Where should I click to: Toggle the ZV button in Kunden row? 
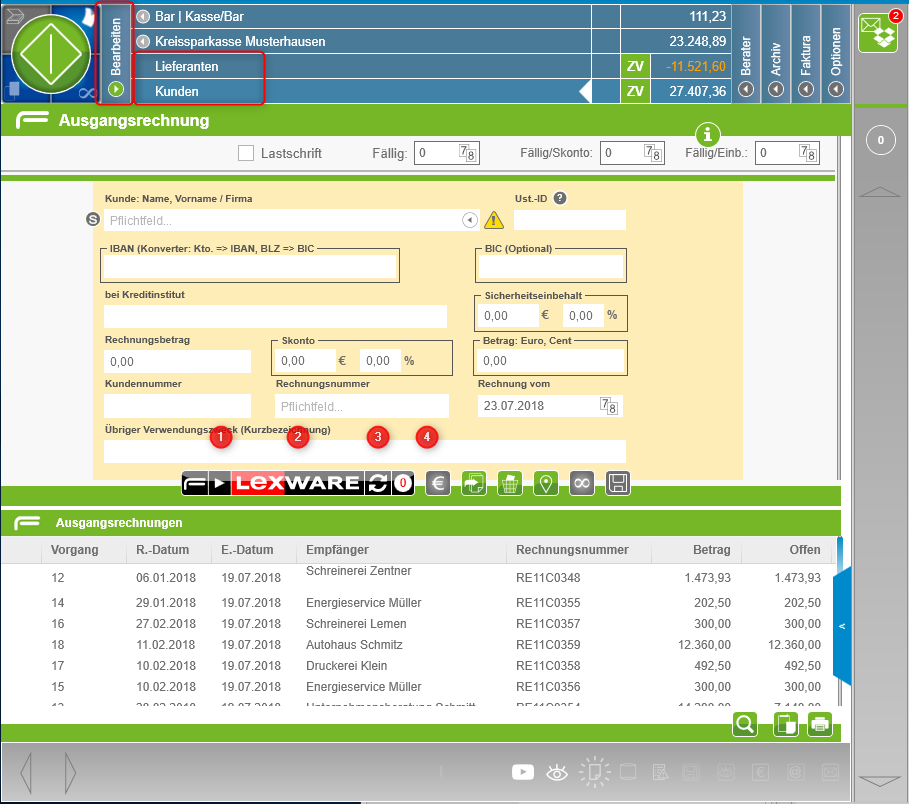(635, 91)
